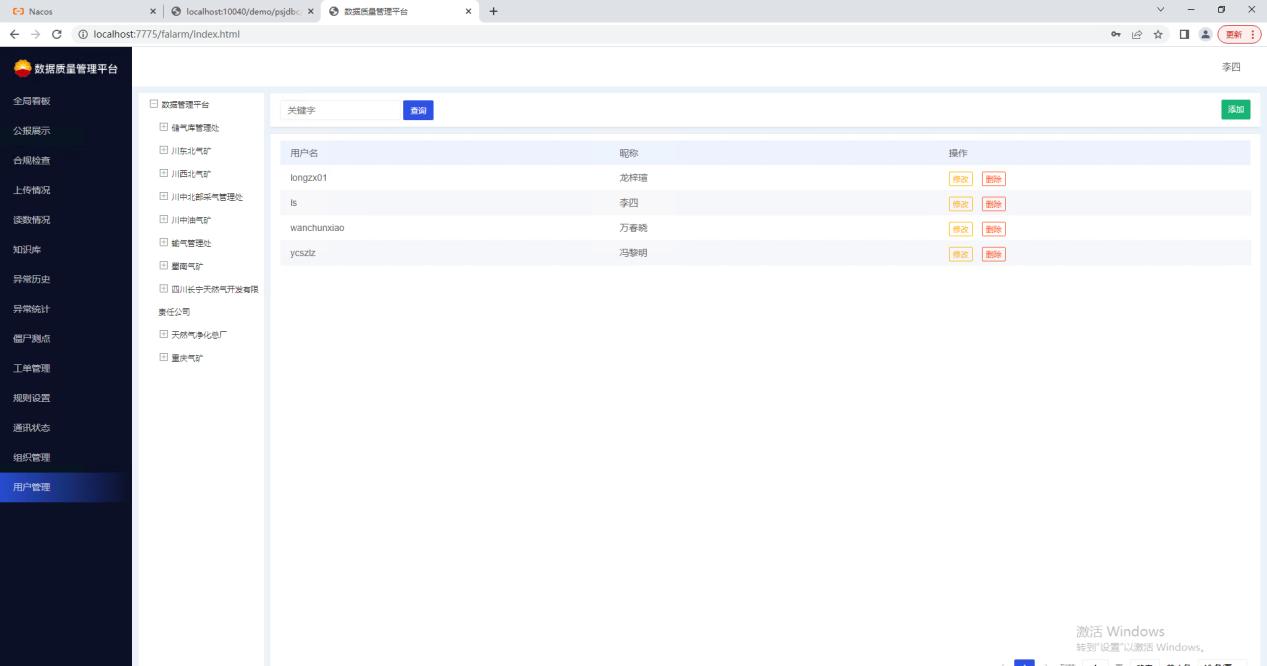Image resolution: width=1267 pixels, height=666 pixels.
Task: Open 组织管理 in the left sidebar
Action: [32, 457]
